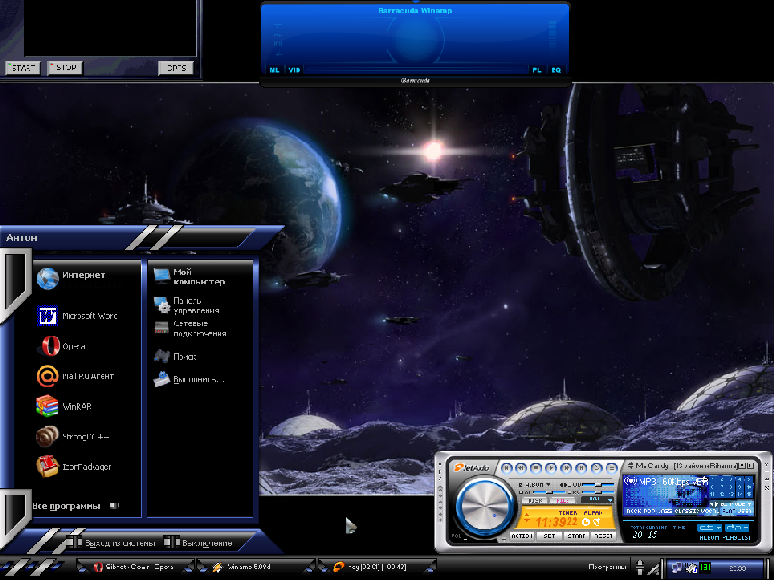Open jetAudio ALBUM dropdown button

(709, 528)
